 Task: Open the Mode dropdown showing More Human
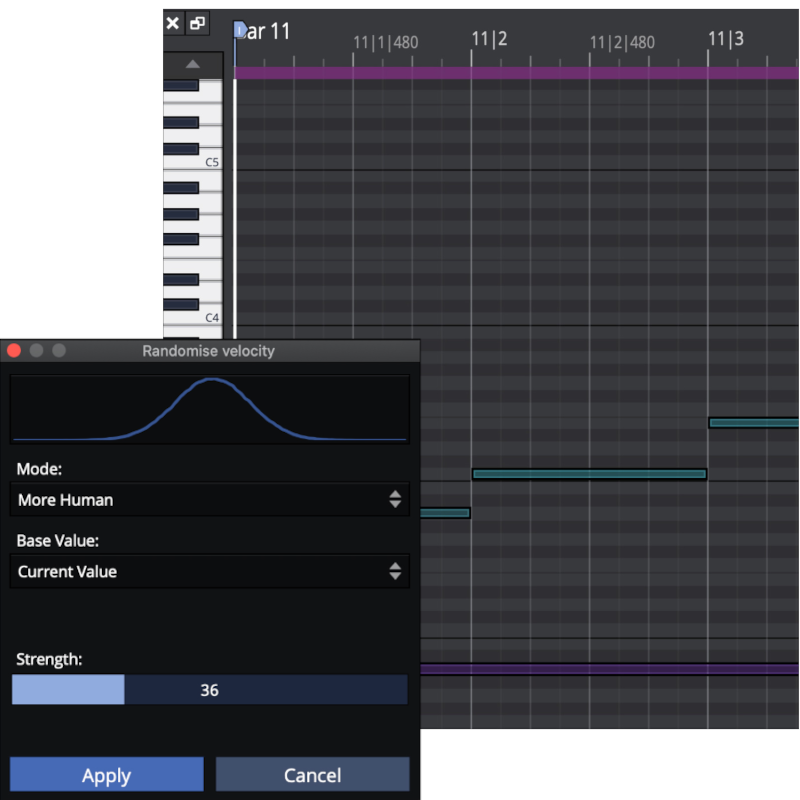pyautogui.click(x=209, y=500)
